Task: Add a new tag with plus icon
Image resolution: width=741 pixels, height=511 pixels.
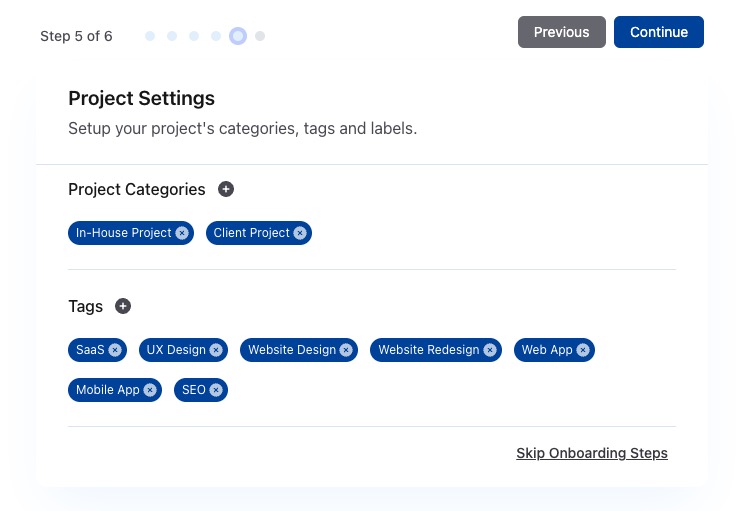Action: (123, 306)
